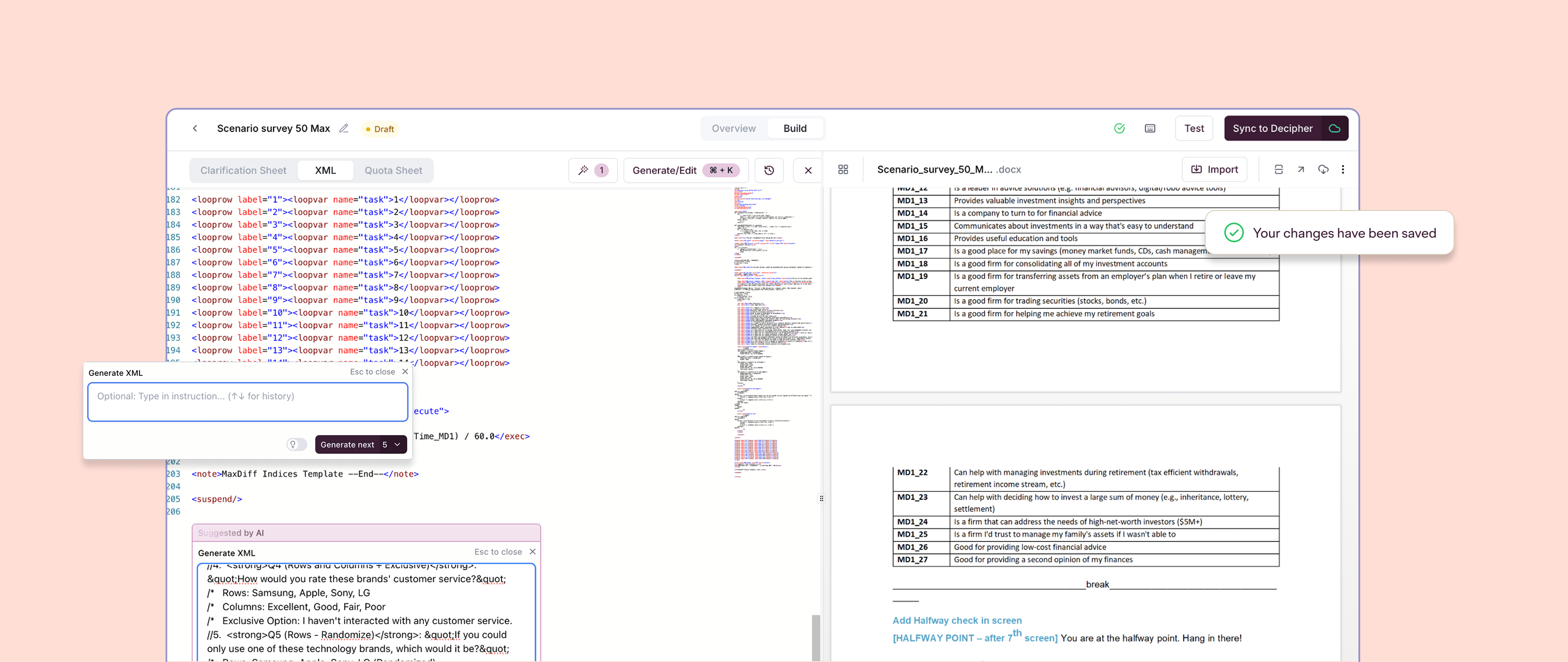Expand the Generate next count dropdown
This screenshot has width=1568, height=662.
(x=397, y=445)
